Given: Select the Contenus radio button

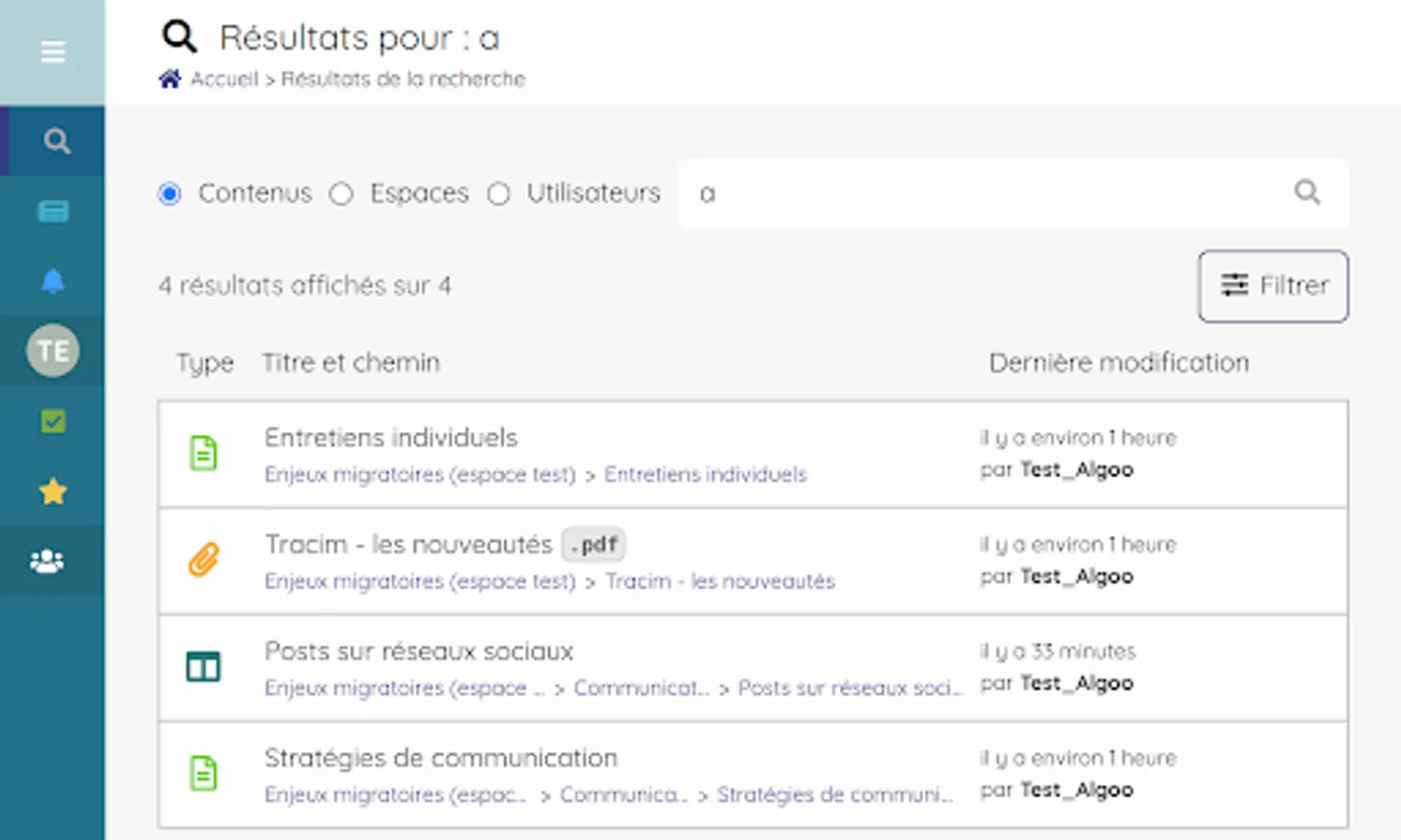Looking at the screenshot, I should click(x=169, y=193).
